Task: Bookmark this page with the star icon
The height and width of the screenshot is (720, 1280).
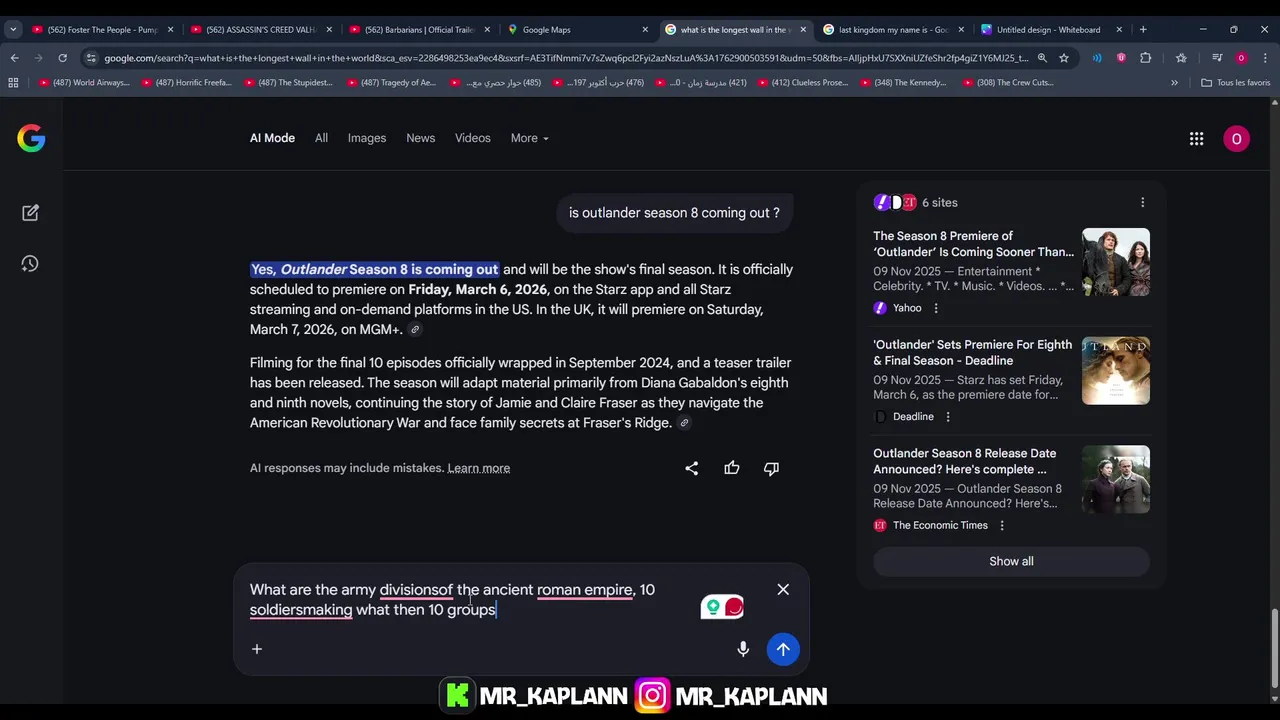Action: click(x=1064, y=58)
